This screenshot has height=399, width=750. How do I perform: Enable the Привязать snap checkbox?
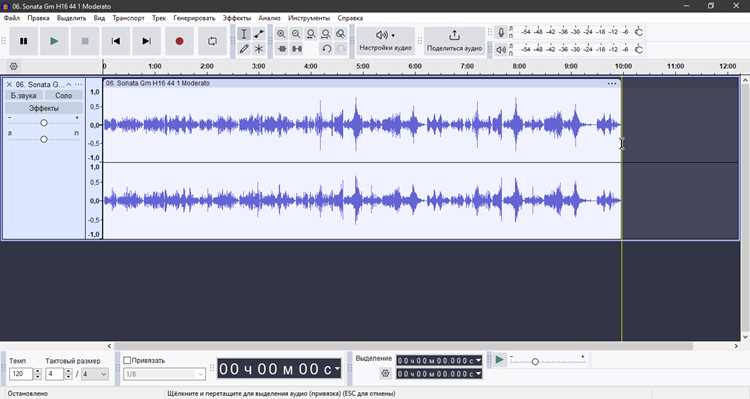pyautogui.click(x=127, y=360)
